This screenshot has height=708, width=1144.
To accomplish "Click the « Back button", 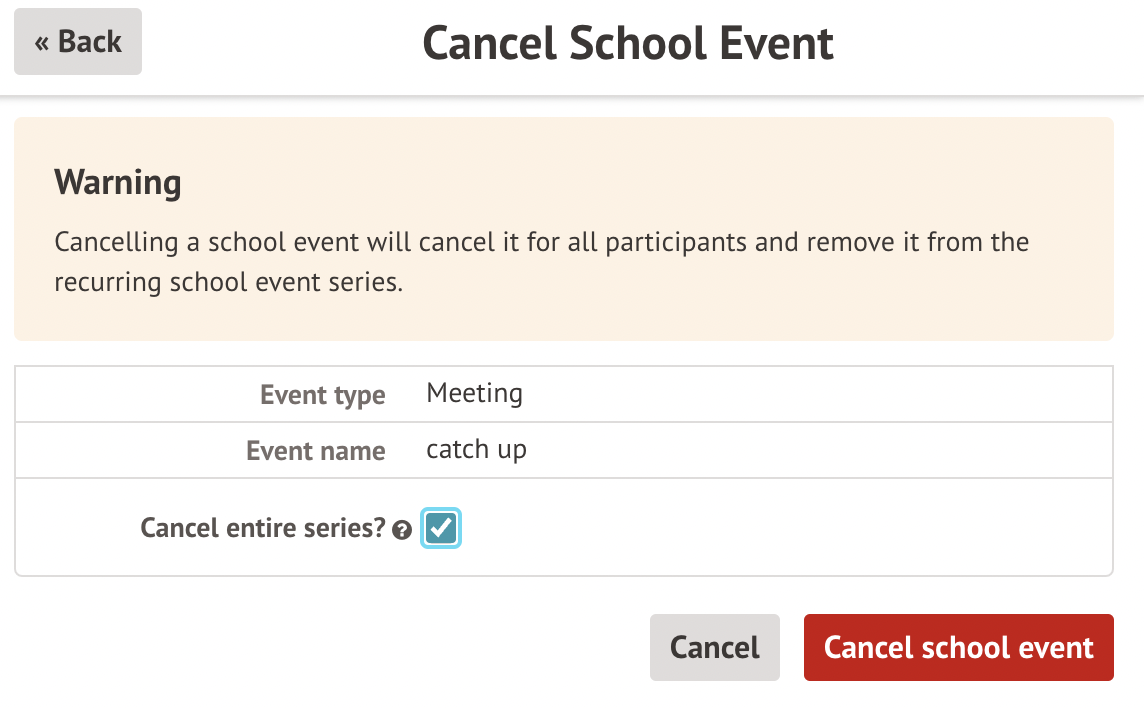I will click(78, 42).
